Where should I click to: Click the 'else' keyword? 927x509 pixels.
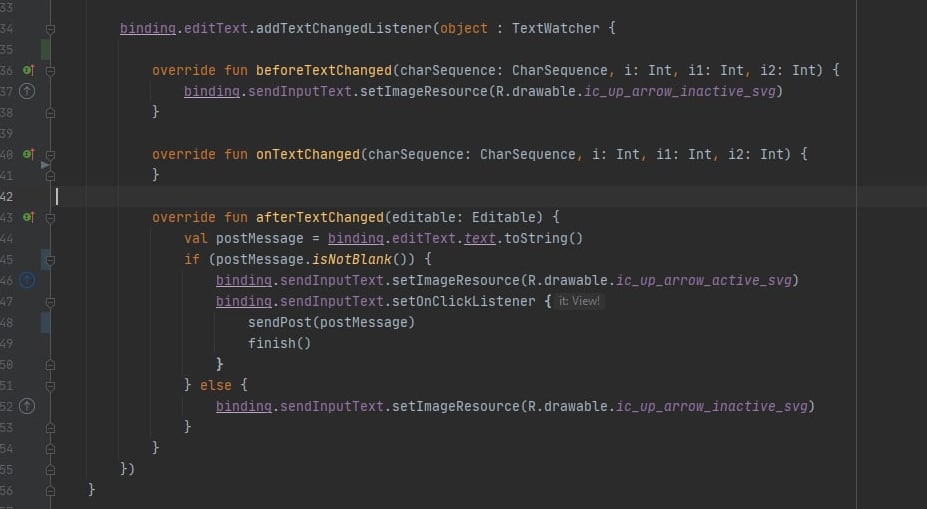pos(216,385)
